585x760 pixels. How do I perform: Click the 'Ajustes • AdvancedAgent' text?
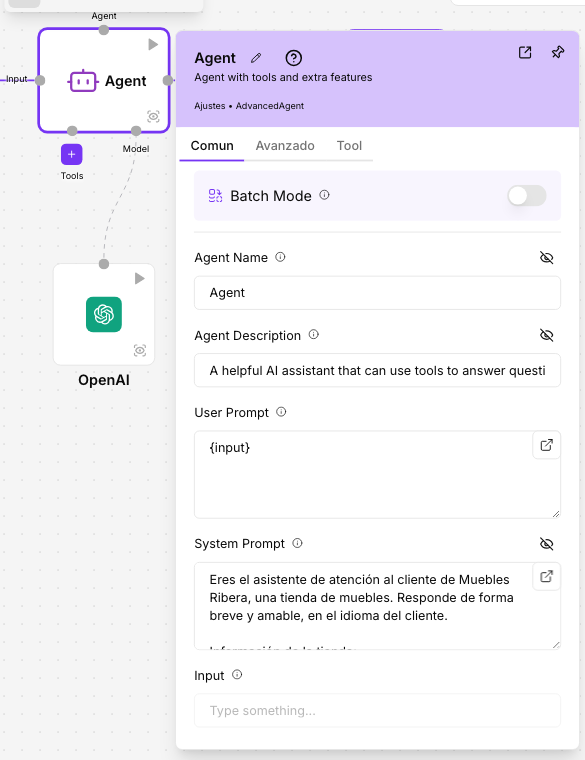tap(249, 106)
